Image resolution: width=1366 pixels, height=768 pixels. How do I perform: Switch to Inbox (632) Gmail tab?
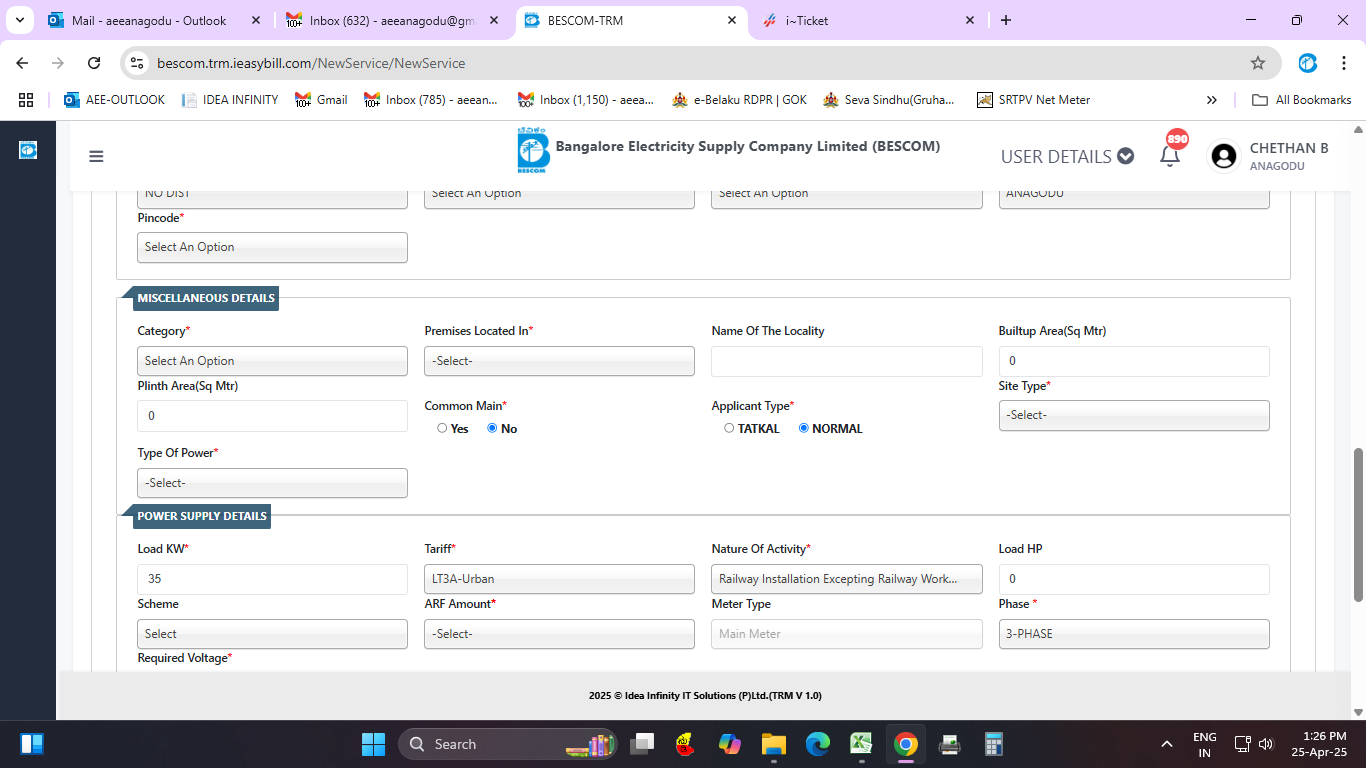(x=392, y=20)
